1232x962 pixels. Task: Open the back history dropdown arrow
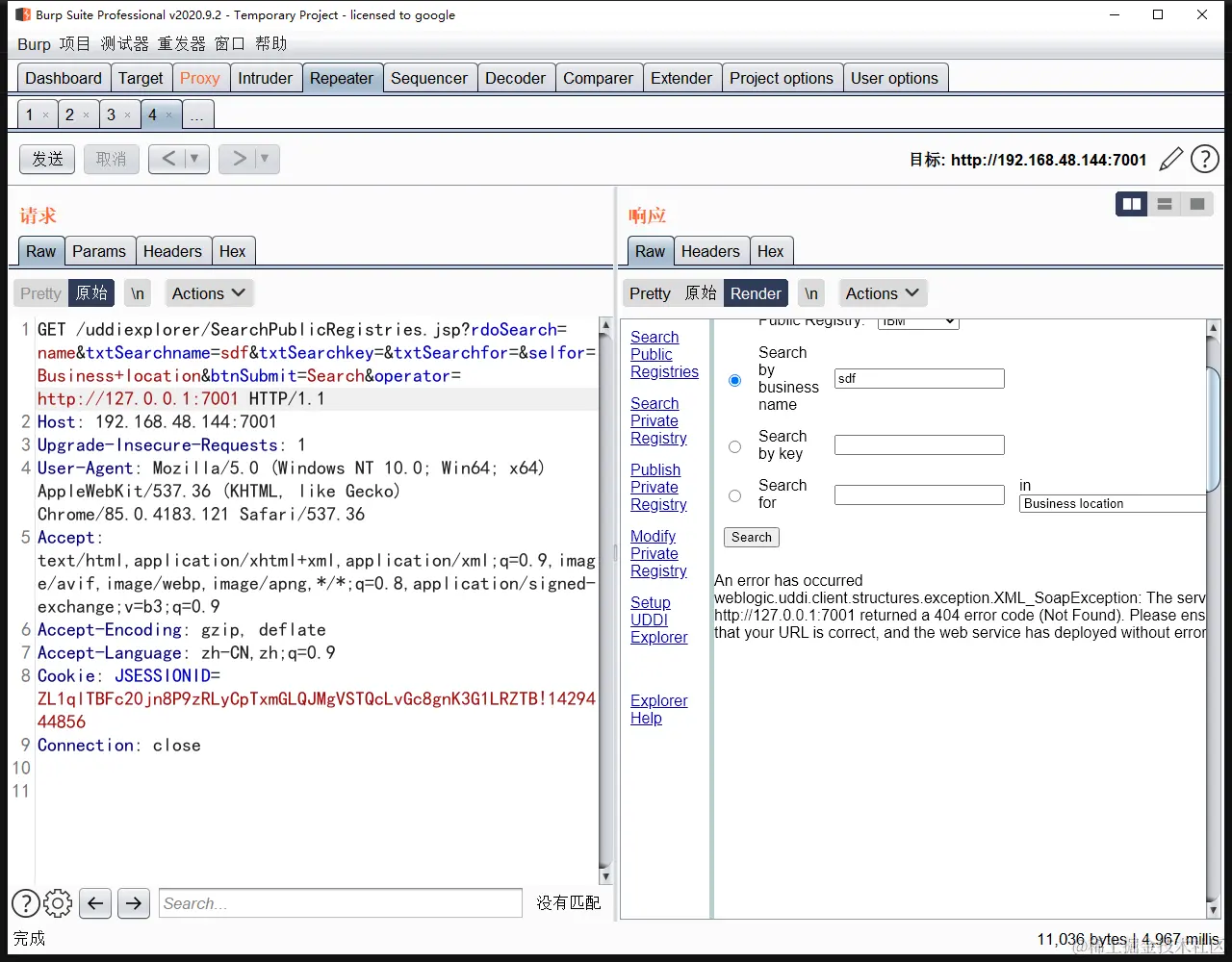pos(194,159)
